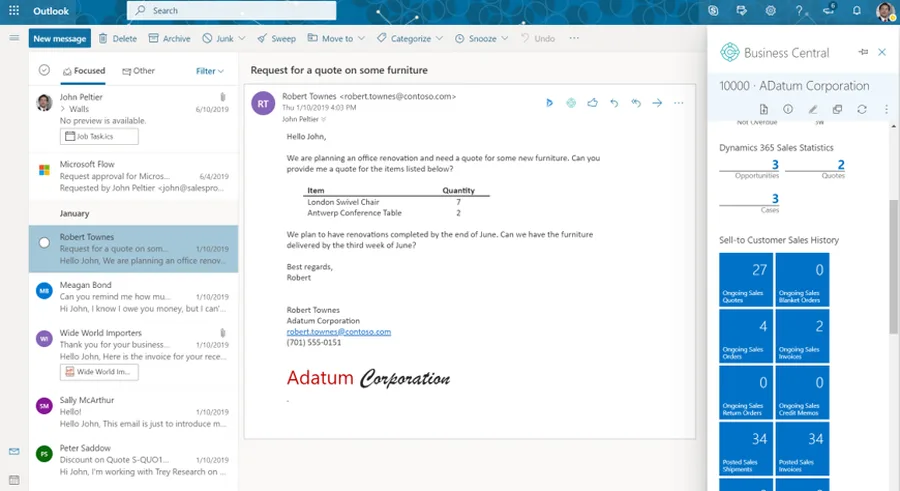The width and height of the screenshot is (900, 491).
Task: Expand the Walls conversation chevron
Action: [63, 109]
